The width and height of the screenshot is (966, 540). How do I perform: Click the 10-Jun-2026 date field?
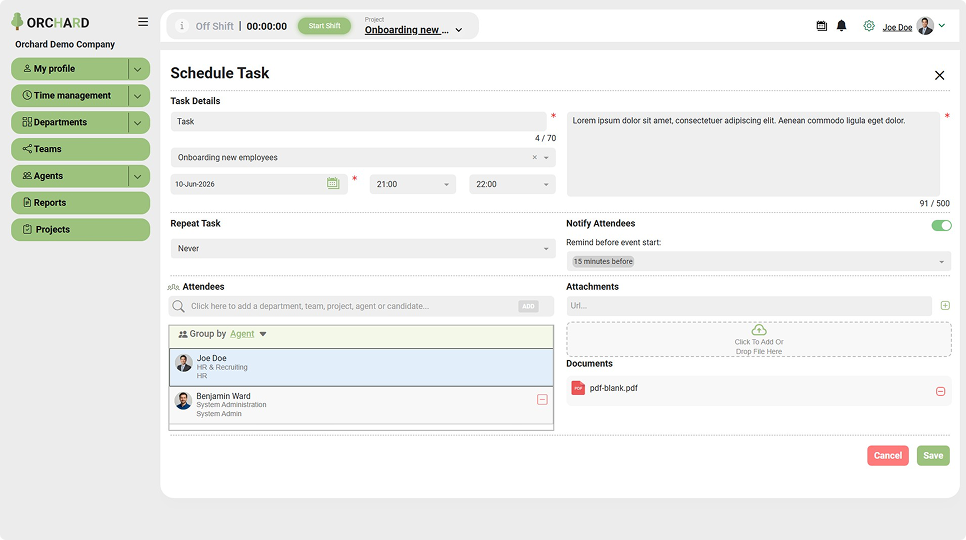259,184
